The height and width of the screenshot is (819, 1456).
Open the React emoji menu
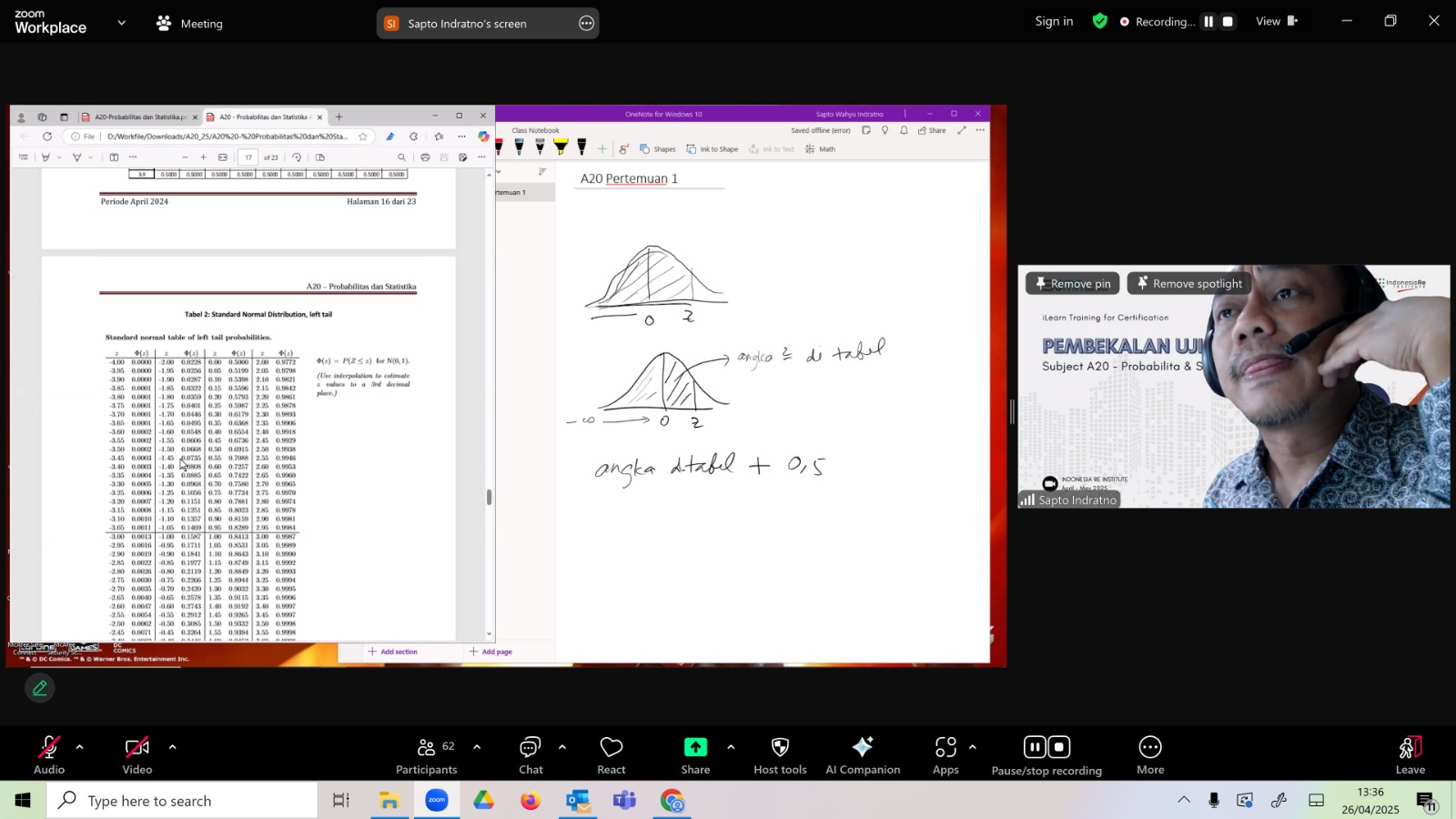[x=612, y=755]
